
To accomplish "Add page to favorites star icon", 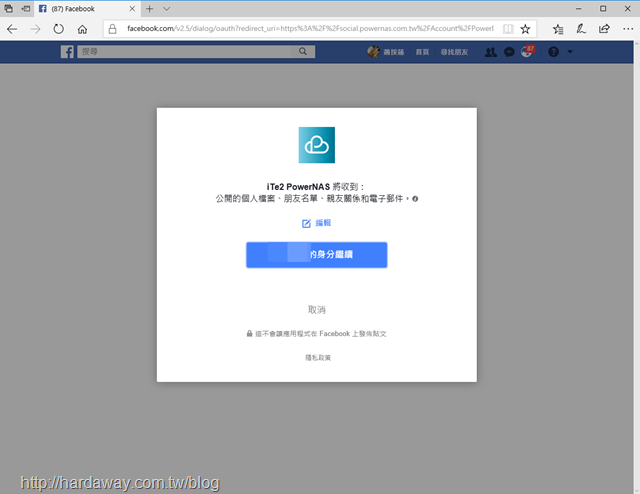I will click(x=525, y=29).
